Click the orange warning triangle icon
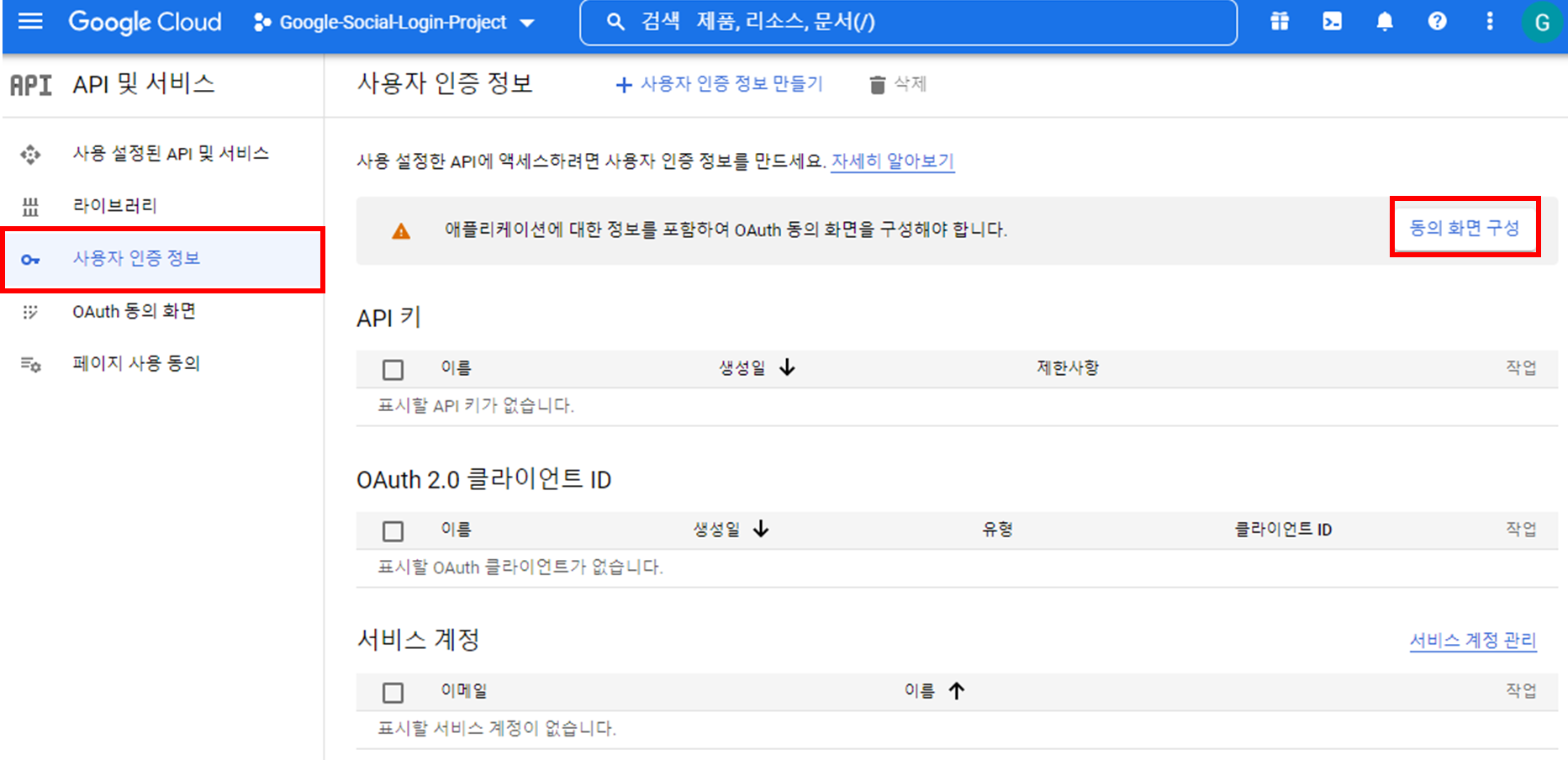Image resolution: width=1568 pixels, height=760 pixels. click(x=401, y=231)
